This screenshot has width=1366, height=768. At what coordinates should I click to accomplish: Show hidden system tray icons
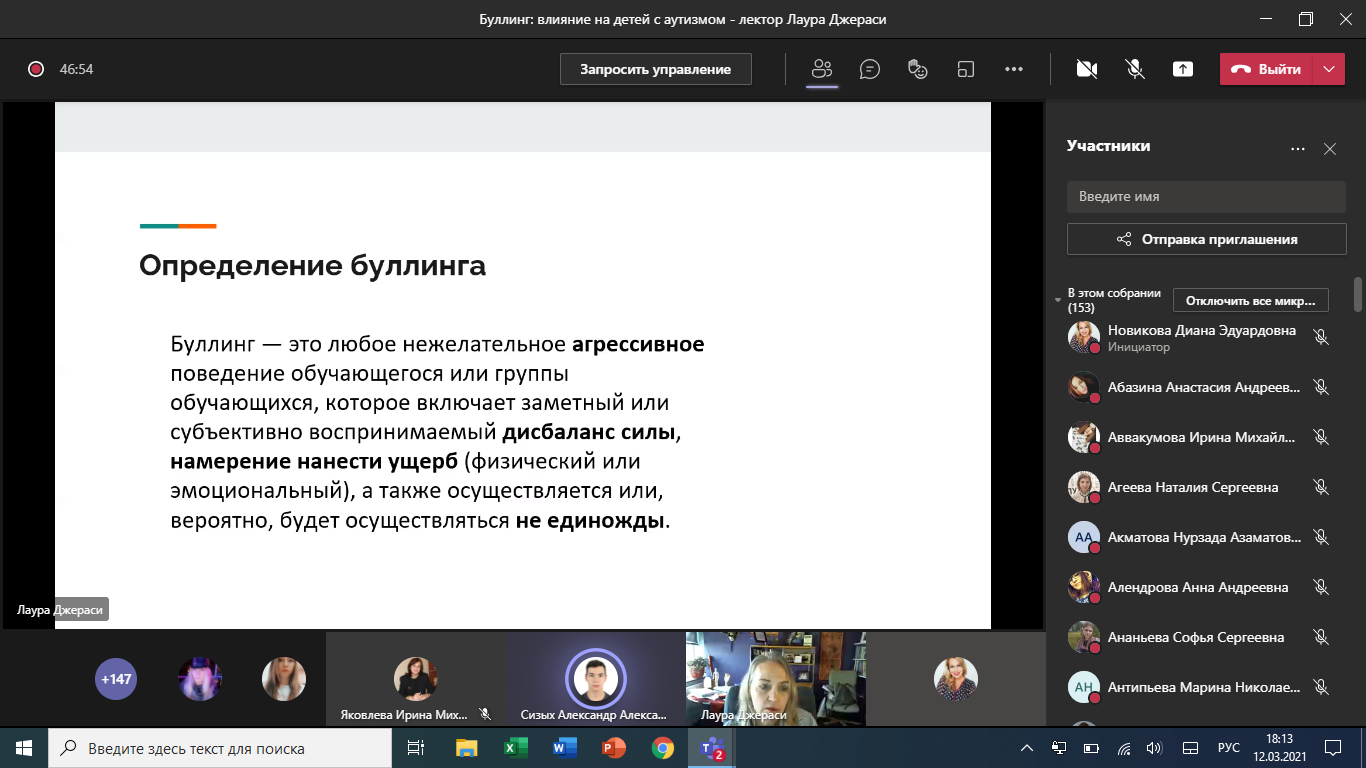[x=1027, y=748]
